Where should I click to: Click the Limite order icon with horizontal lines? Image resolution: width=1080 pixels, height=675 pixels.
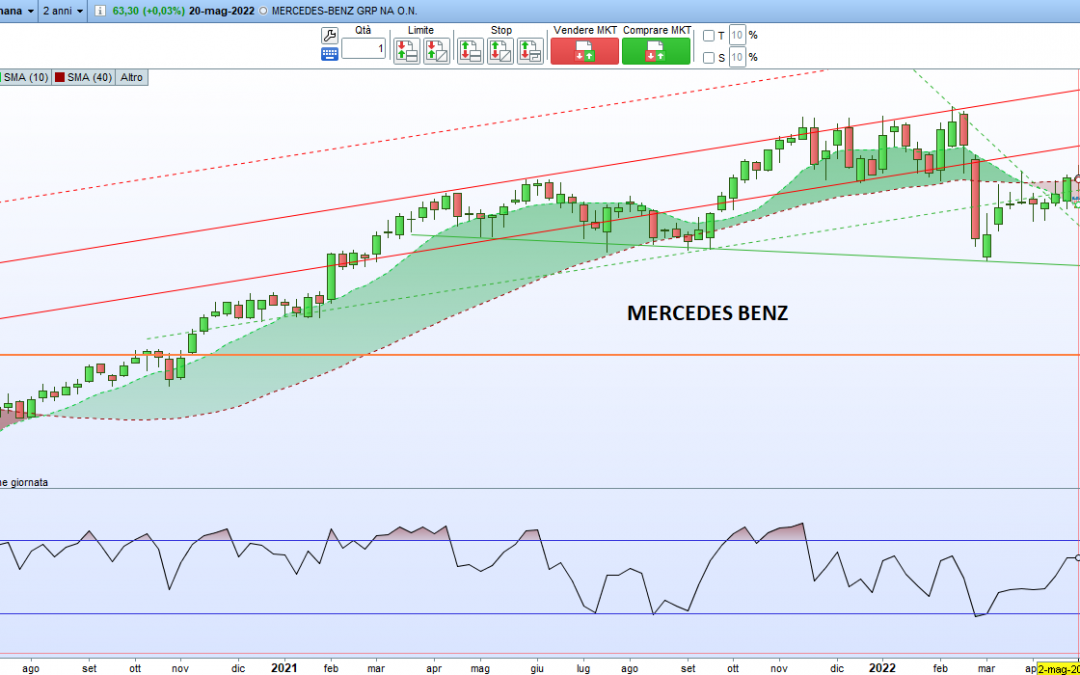click(406, 51)
